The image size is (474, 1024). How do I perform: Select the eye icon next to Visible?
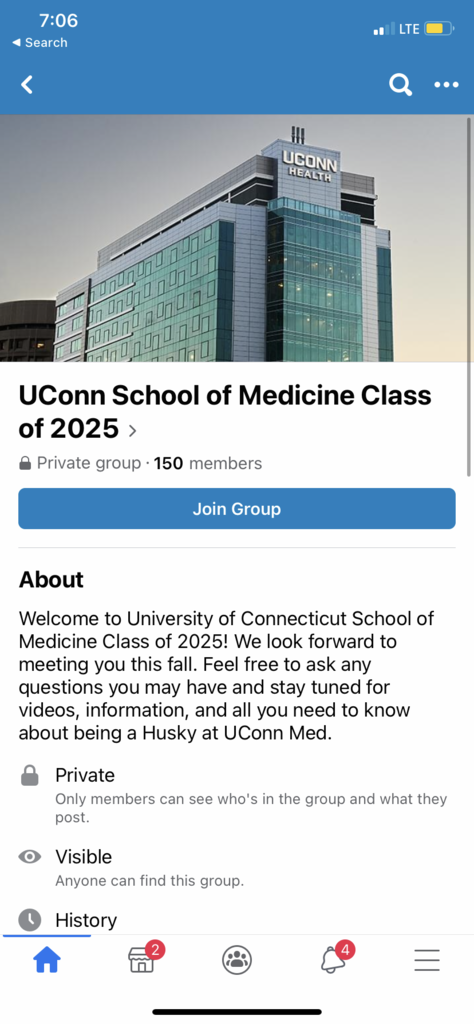point(29,857)
